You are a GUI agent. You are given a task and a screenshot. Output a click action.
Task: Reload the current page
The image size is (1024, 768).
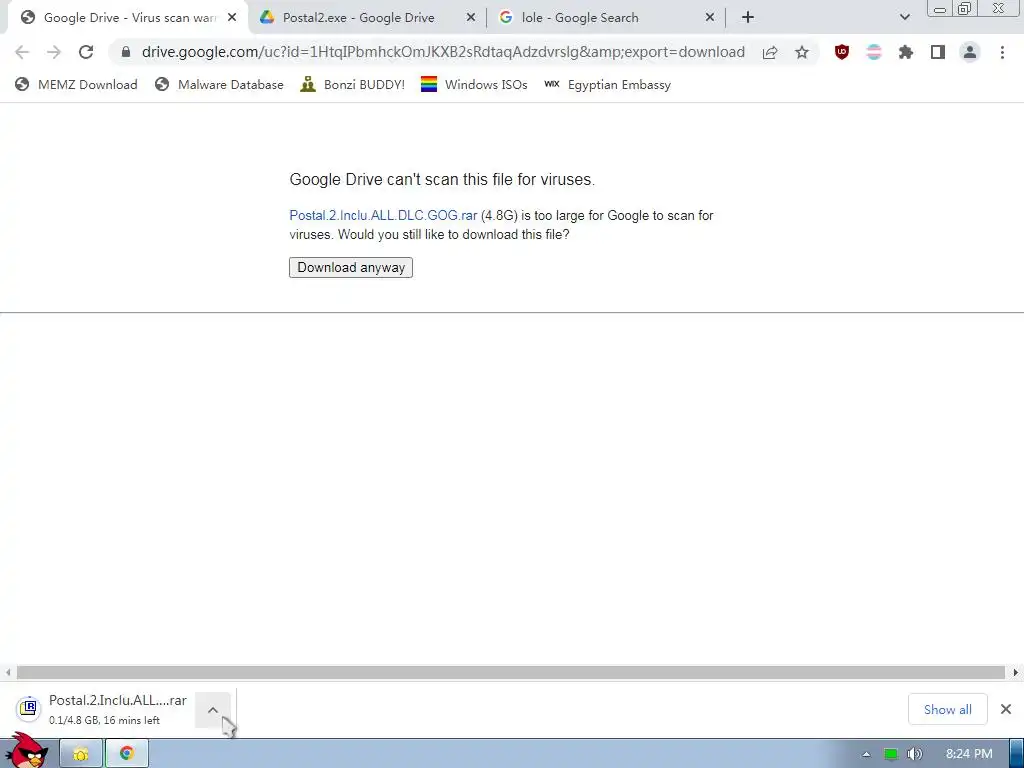[x=86, y=52]
